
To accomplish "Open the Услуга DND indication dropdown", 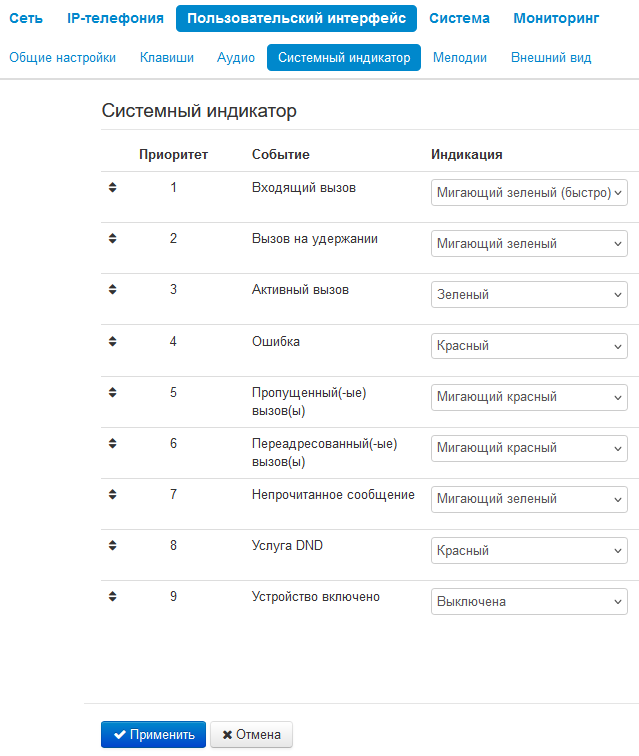I will click(x=529, y=551).
